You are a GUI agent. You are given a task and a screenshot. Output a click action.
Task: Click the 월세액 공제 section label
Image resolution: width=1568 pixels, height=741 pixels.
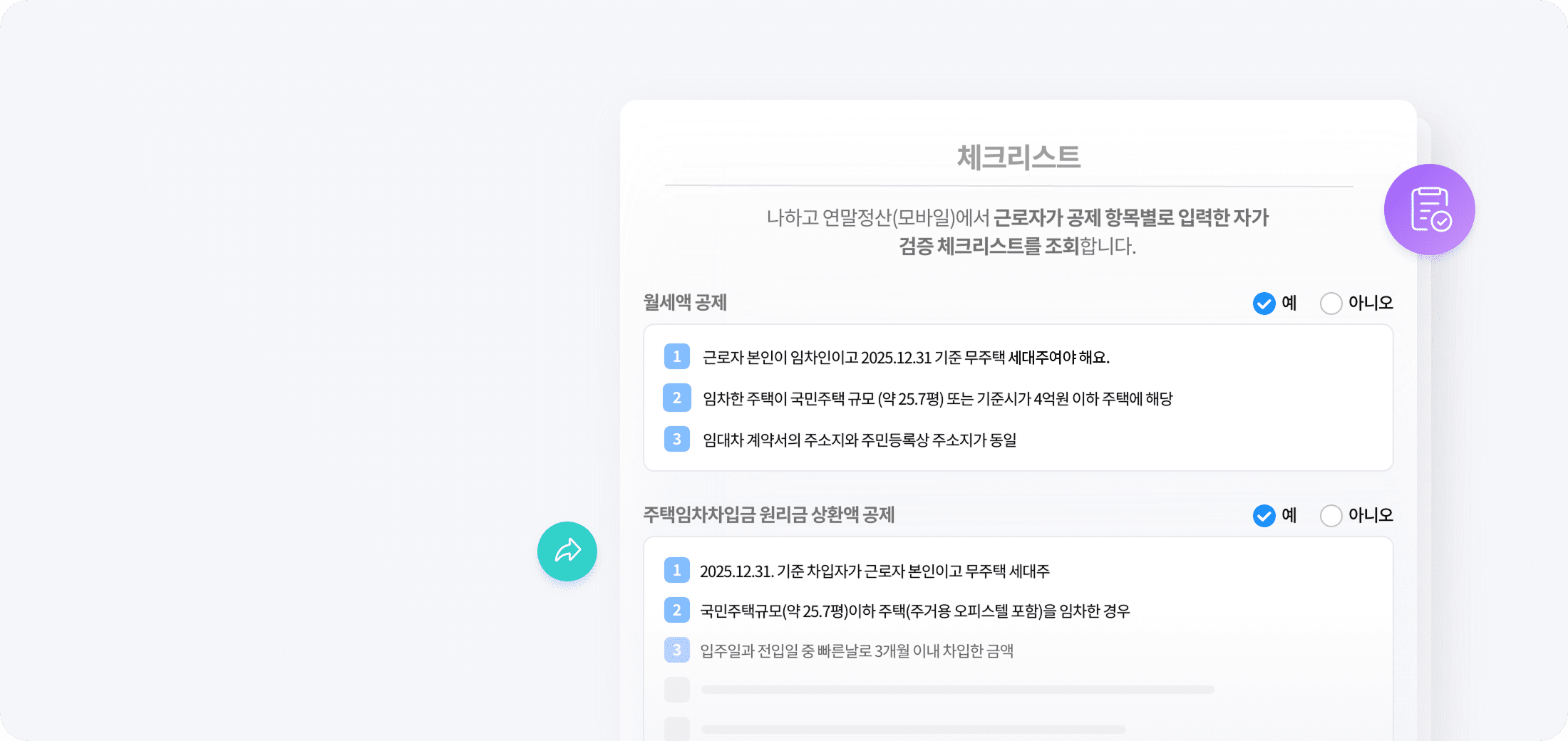(x=685, y=303)
